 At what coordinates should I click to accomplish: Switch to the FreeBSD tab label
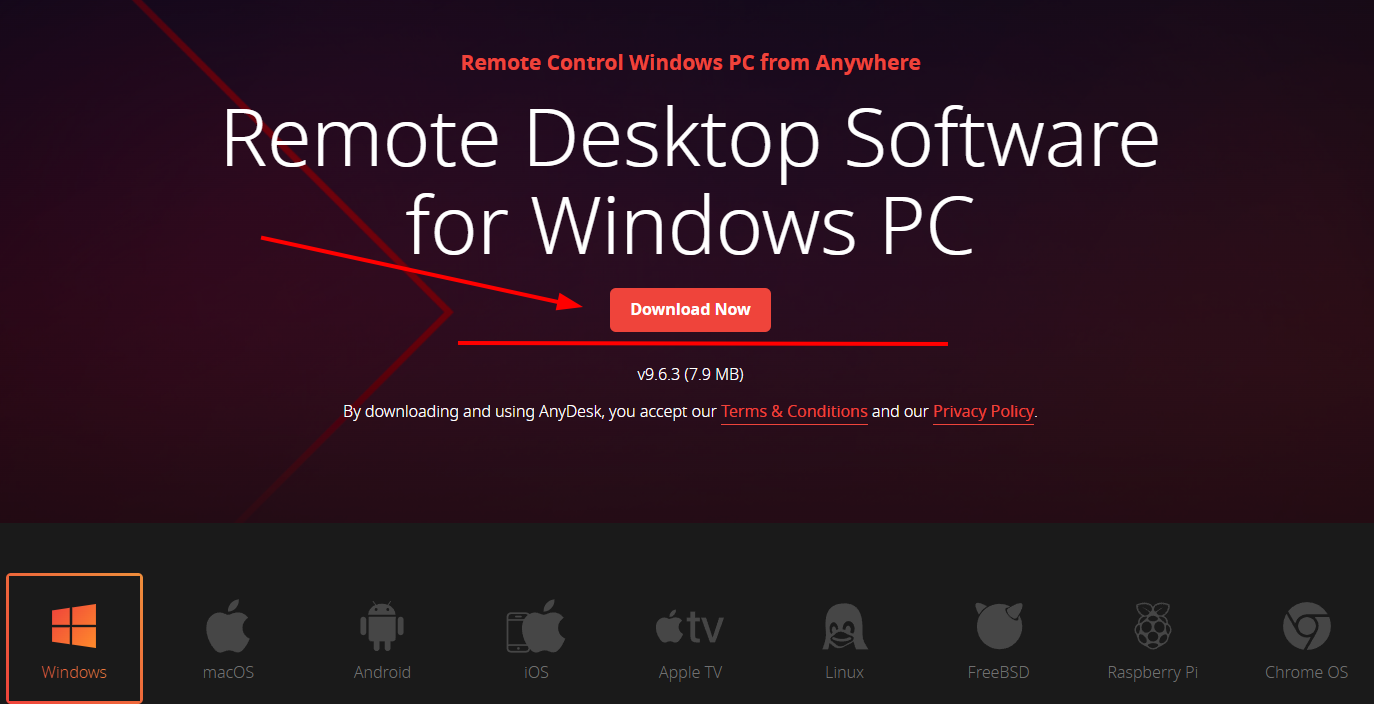tap(998, 672)
